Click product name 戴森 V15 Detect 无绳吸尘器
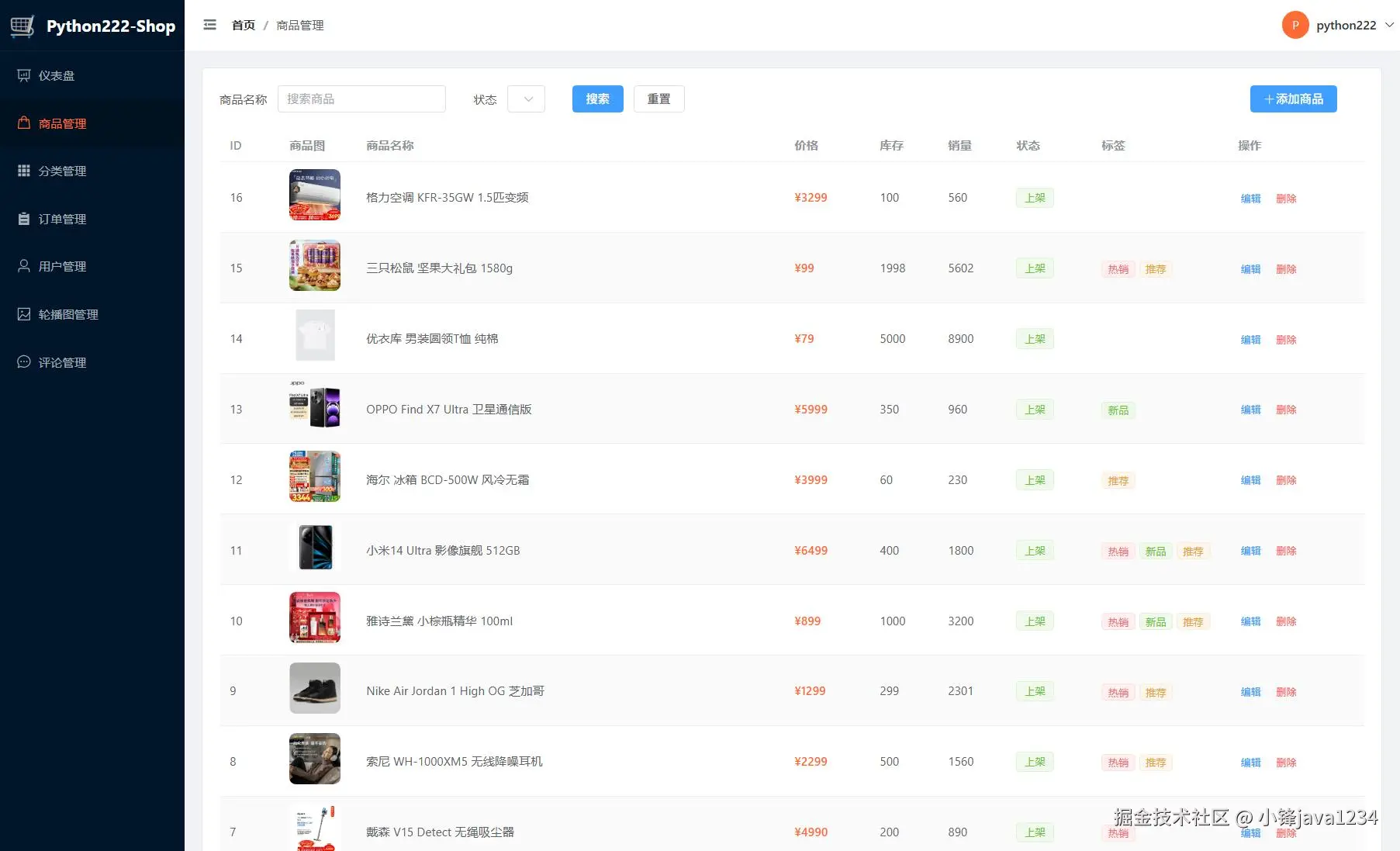The height and width of the screenshot is (851, 1400). point(440,832)
